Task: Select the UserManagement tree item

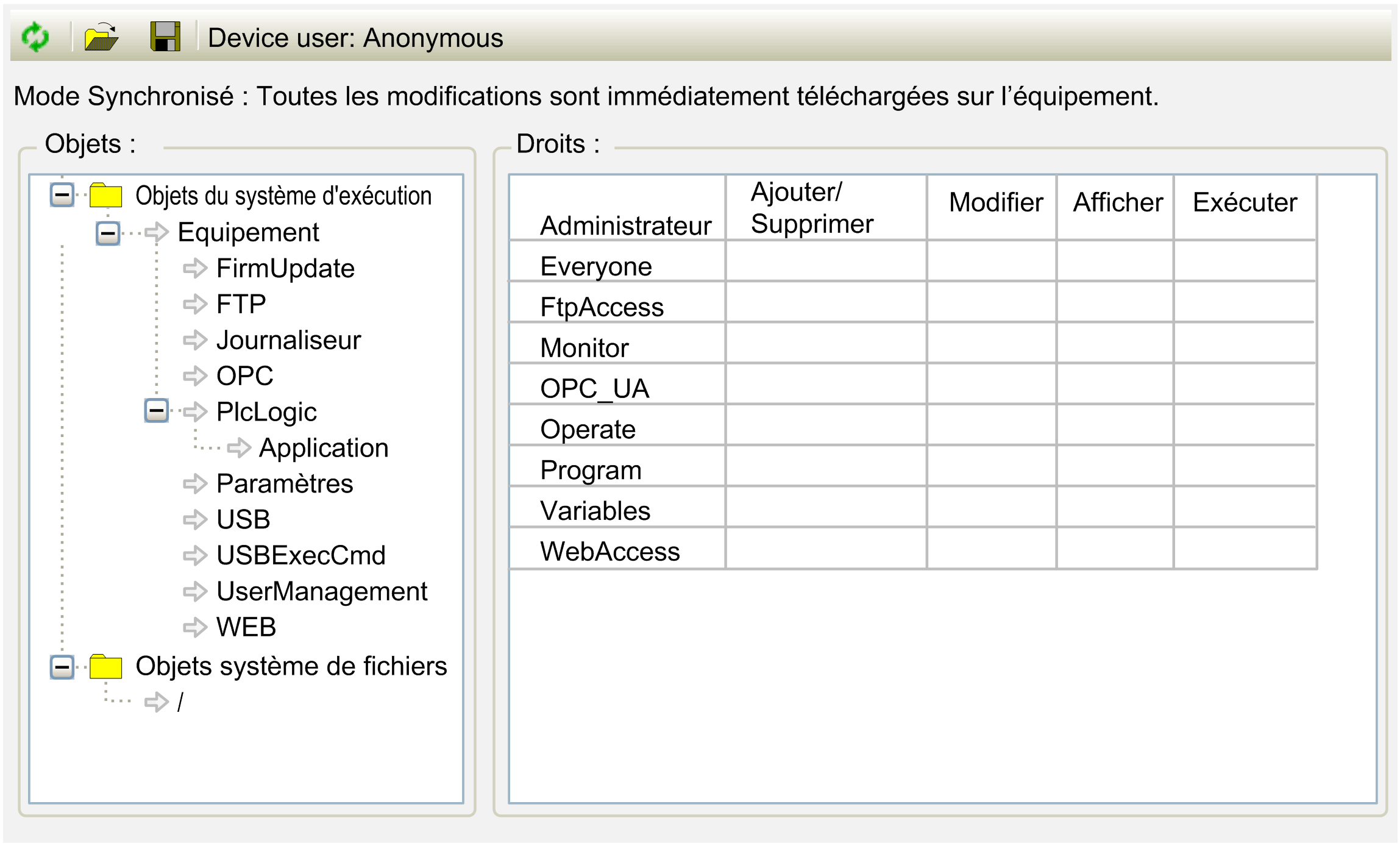Action: point(321,591)
